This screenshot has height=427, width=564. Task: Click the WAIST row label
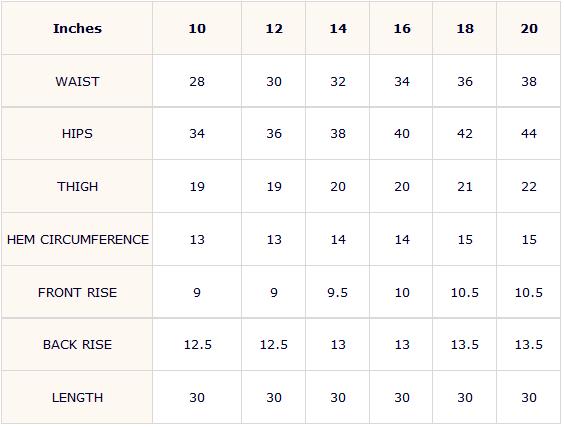click(77, 82)
